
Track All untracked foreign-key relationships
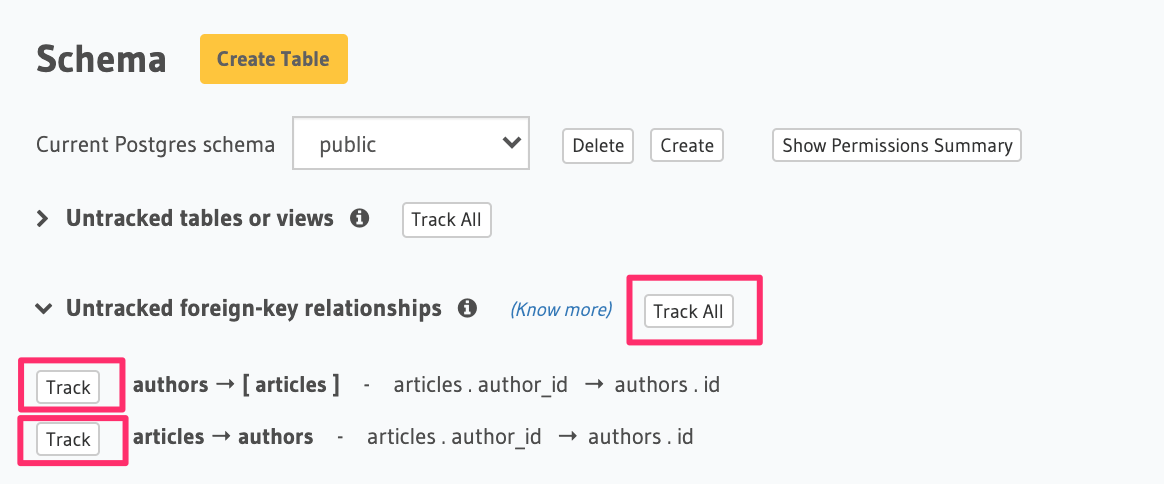688,311
